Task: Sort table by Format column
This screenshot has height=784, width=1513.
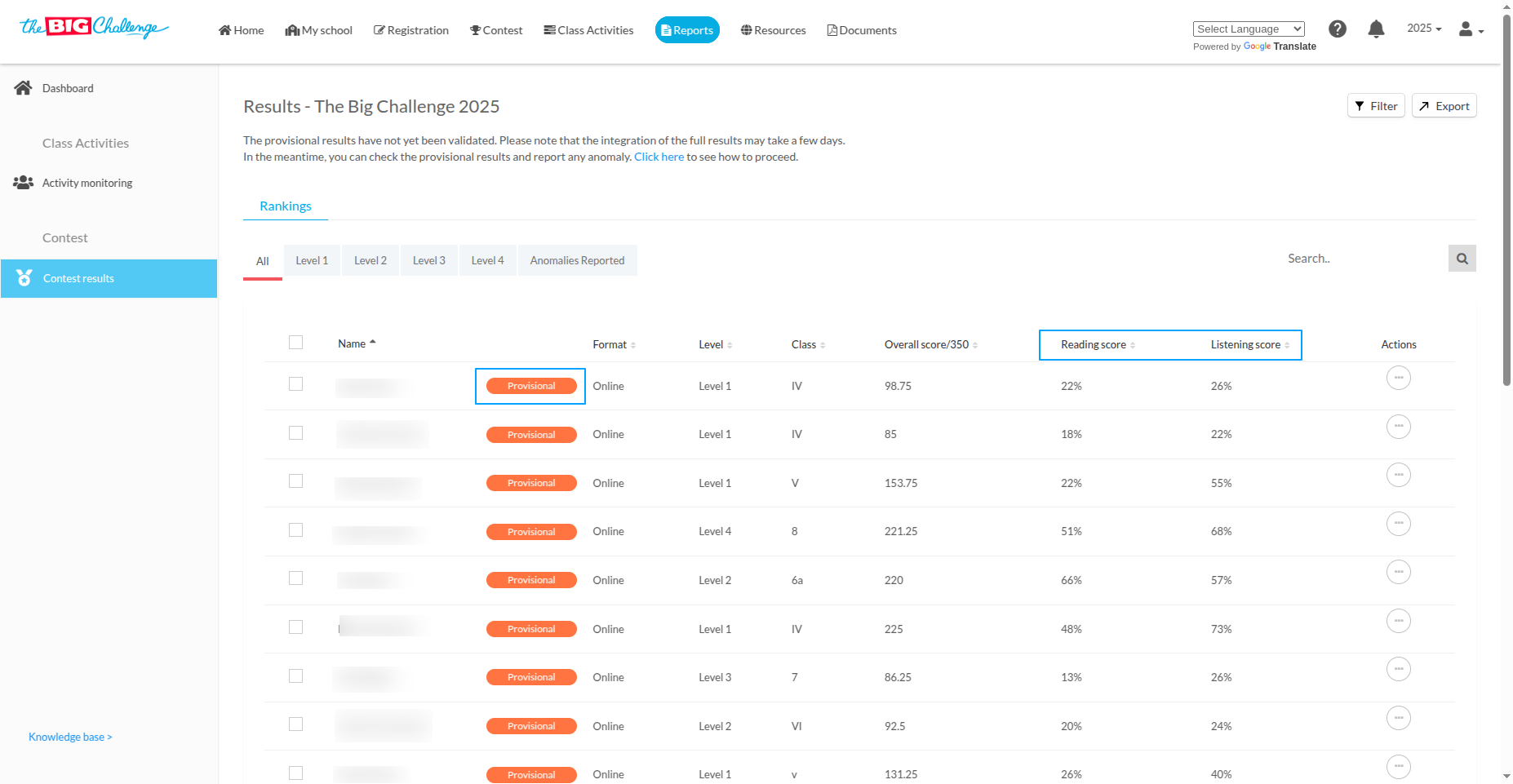Action: 614,344
